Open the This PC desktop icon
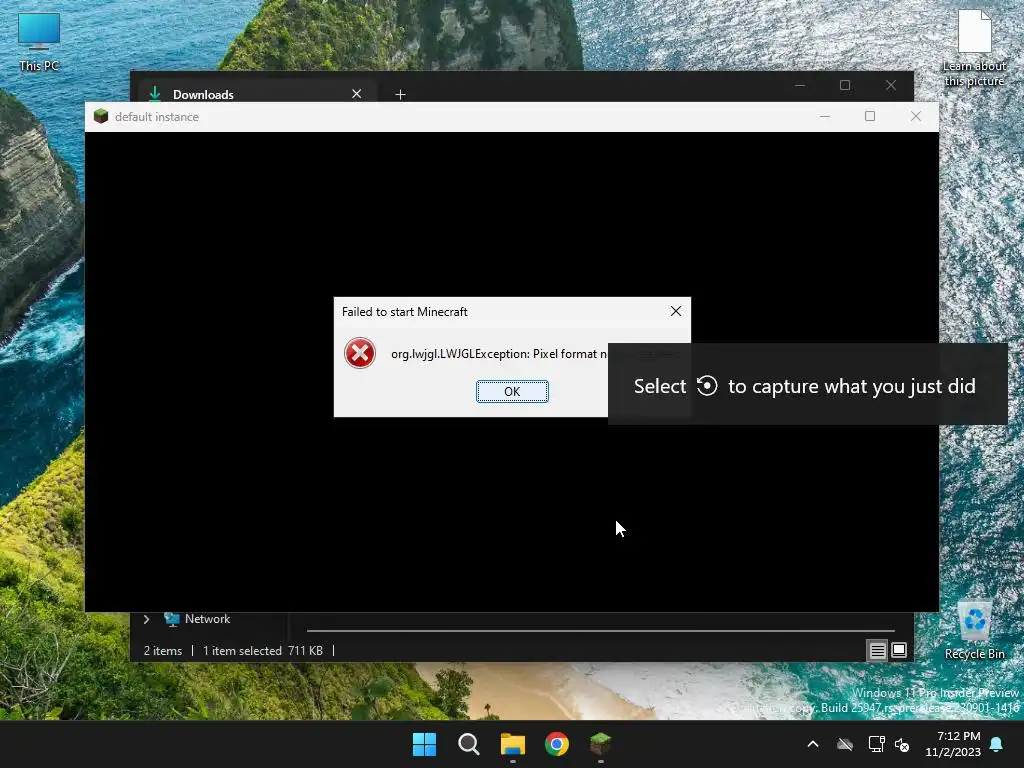 (x=39, y=42)
